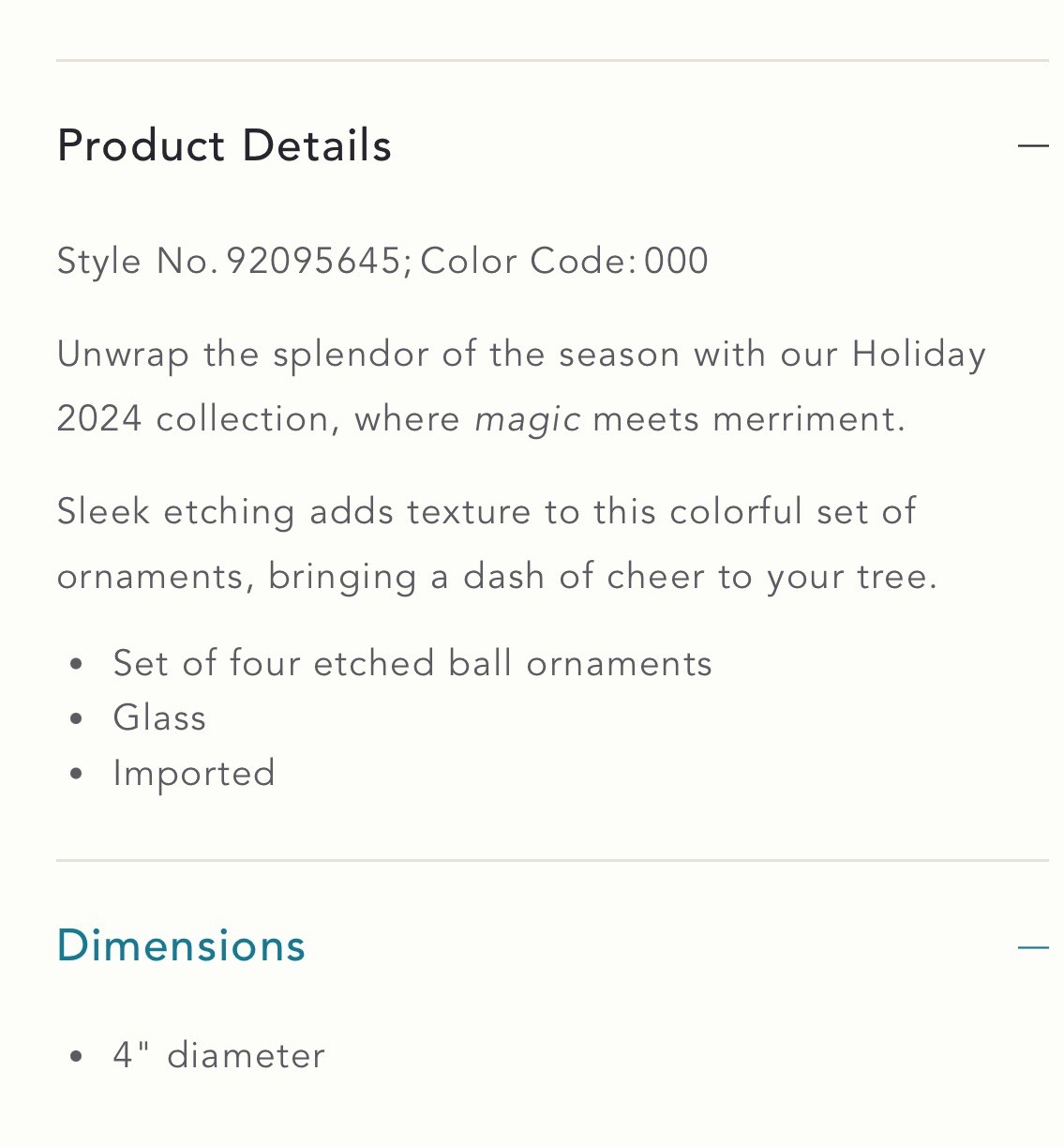Click the teal Dimensions section heading
1064x1147 pixels.
click(x=181, y=945)
